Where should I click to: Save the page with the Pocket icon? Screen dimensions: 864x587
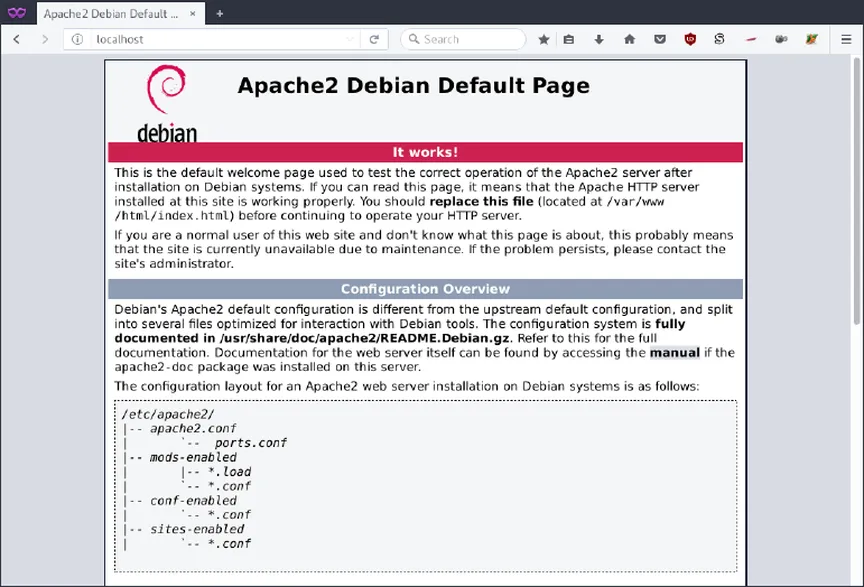pyautogui.click(x=659, y=39)
